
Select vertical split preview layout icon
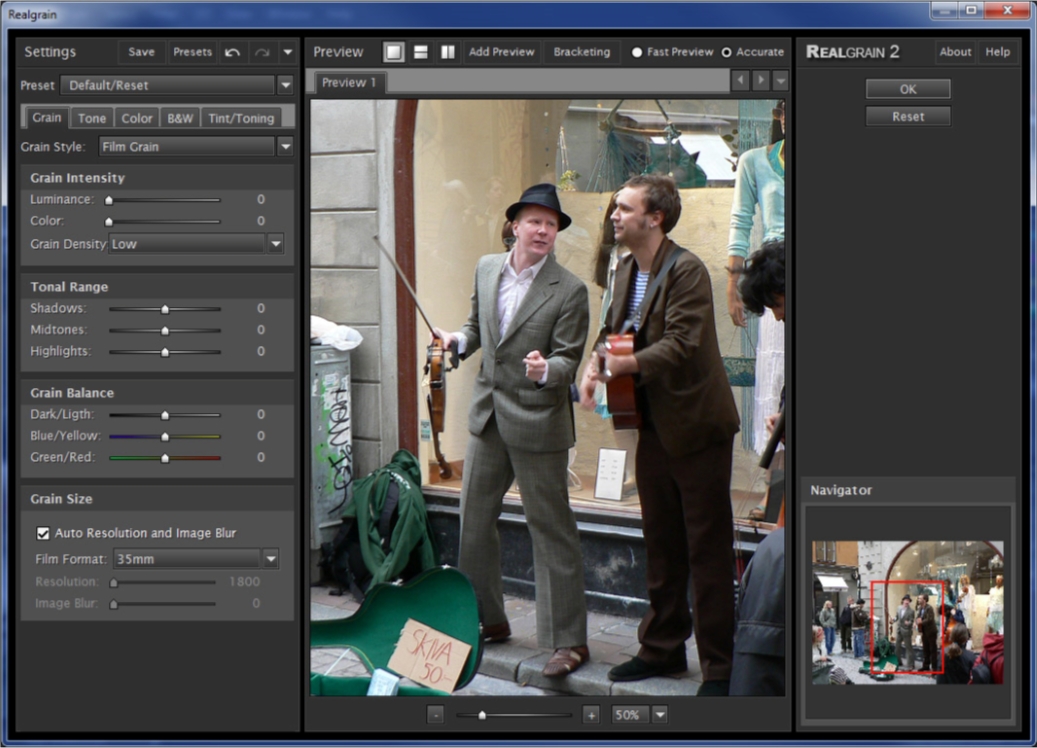(448, 52)
